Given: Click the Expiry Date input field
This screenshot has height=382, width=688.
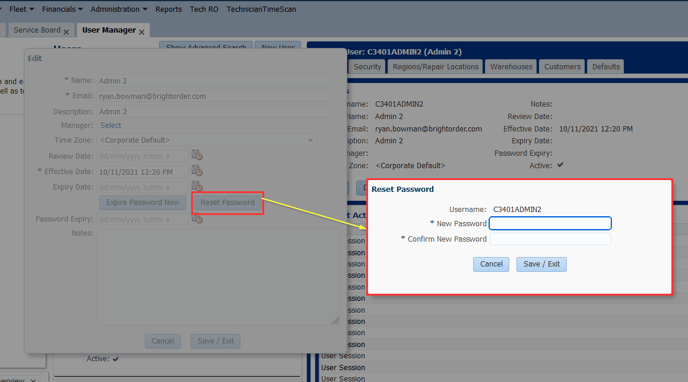Looking at the screenshot, I should [143, 187].
